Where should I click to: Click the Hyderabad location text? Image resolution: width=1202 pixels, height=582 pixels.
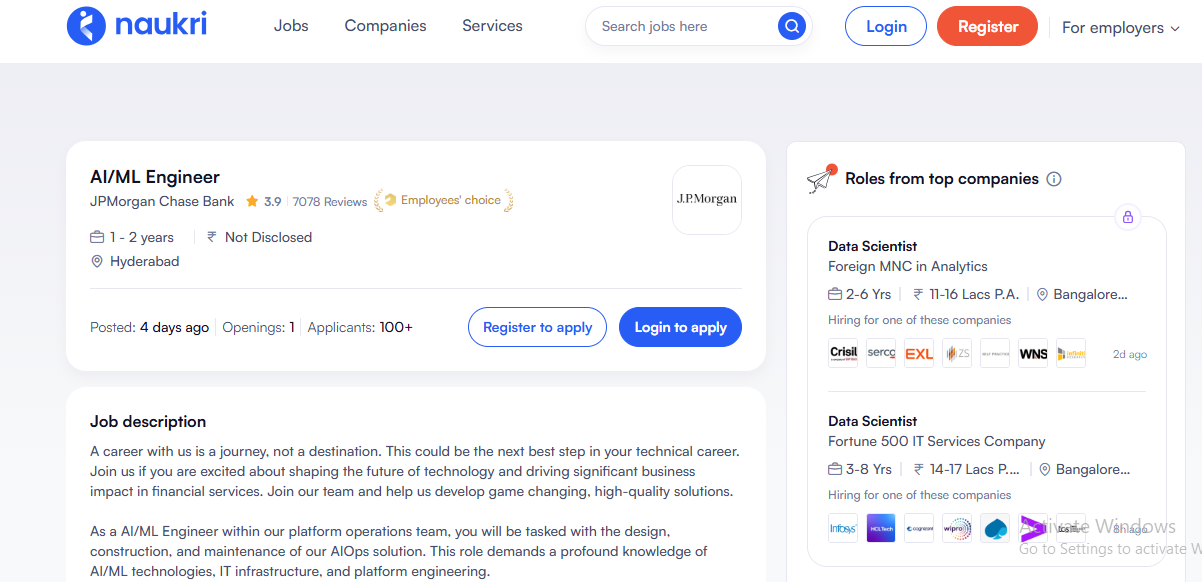[x=145, y=261]
